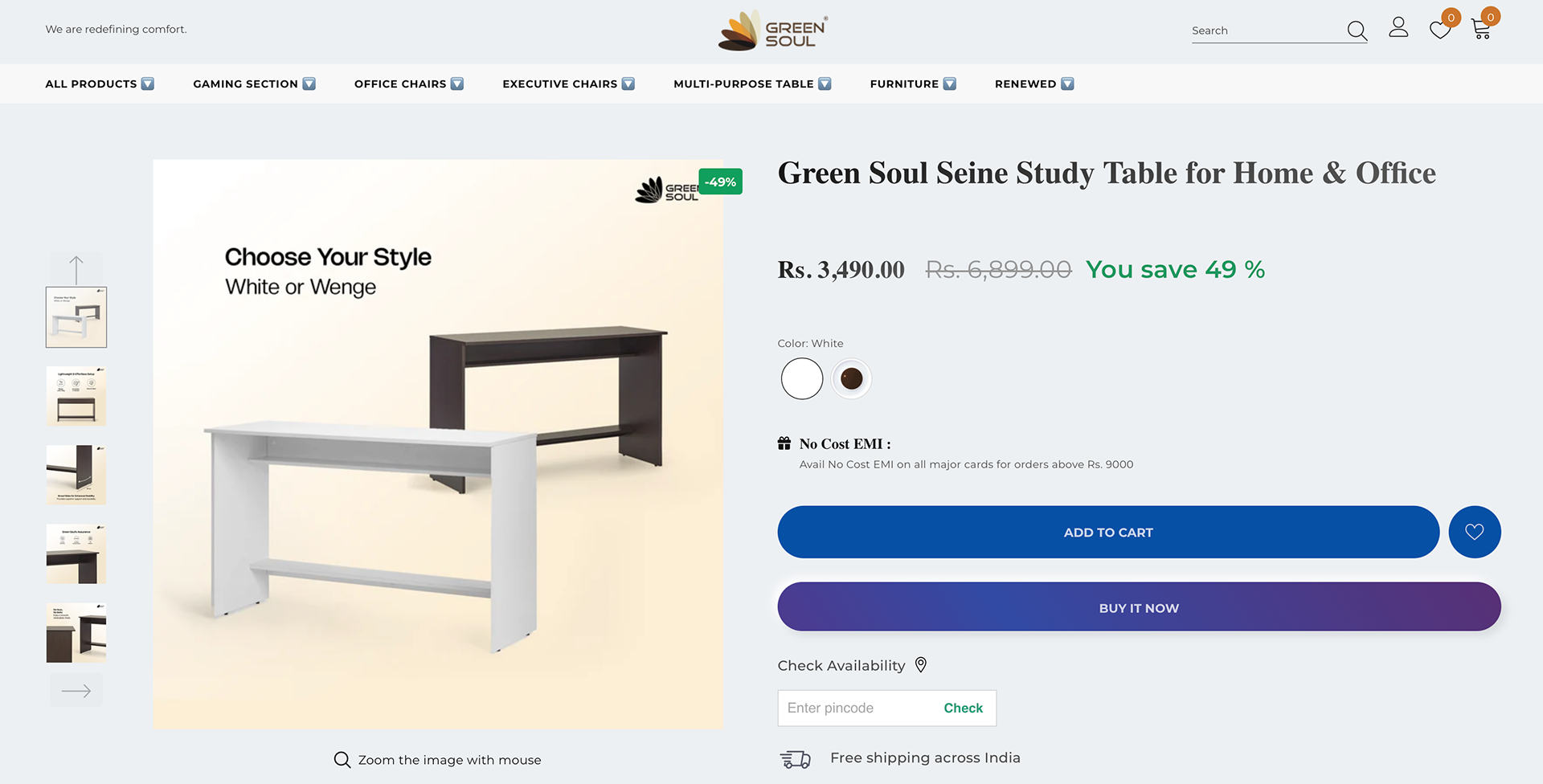Open the Furniture menu item
The image size is (1543, 784).
tap(912, 84)
